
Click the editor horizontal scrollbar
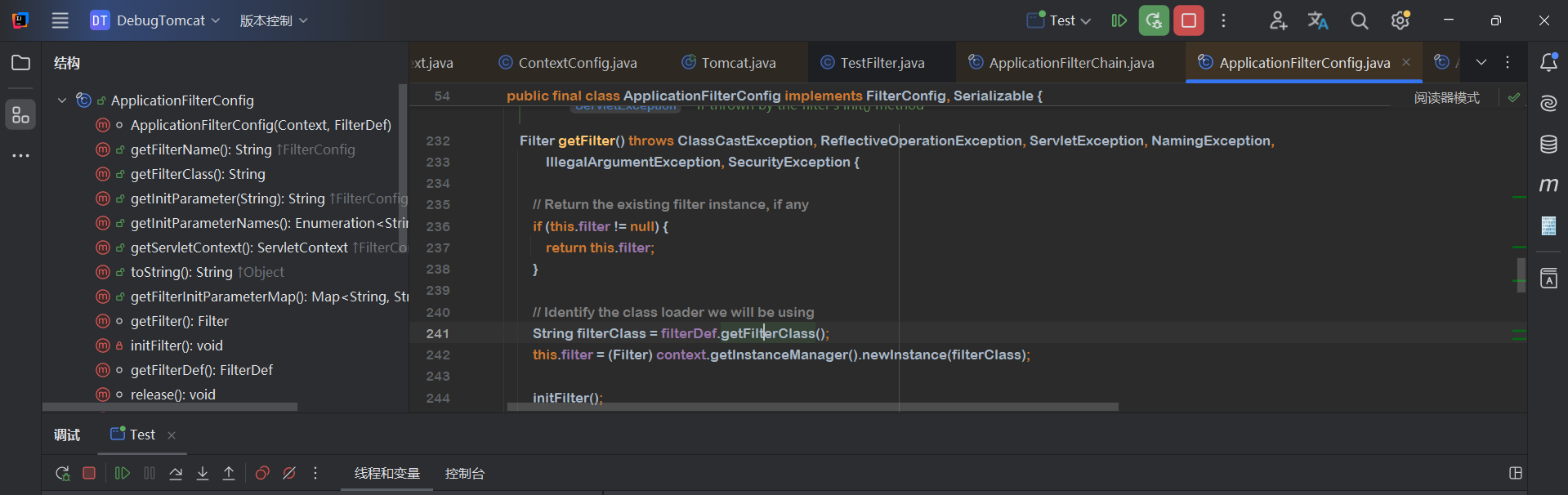(x=812, y=406)
